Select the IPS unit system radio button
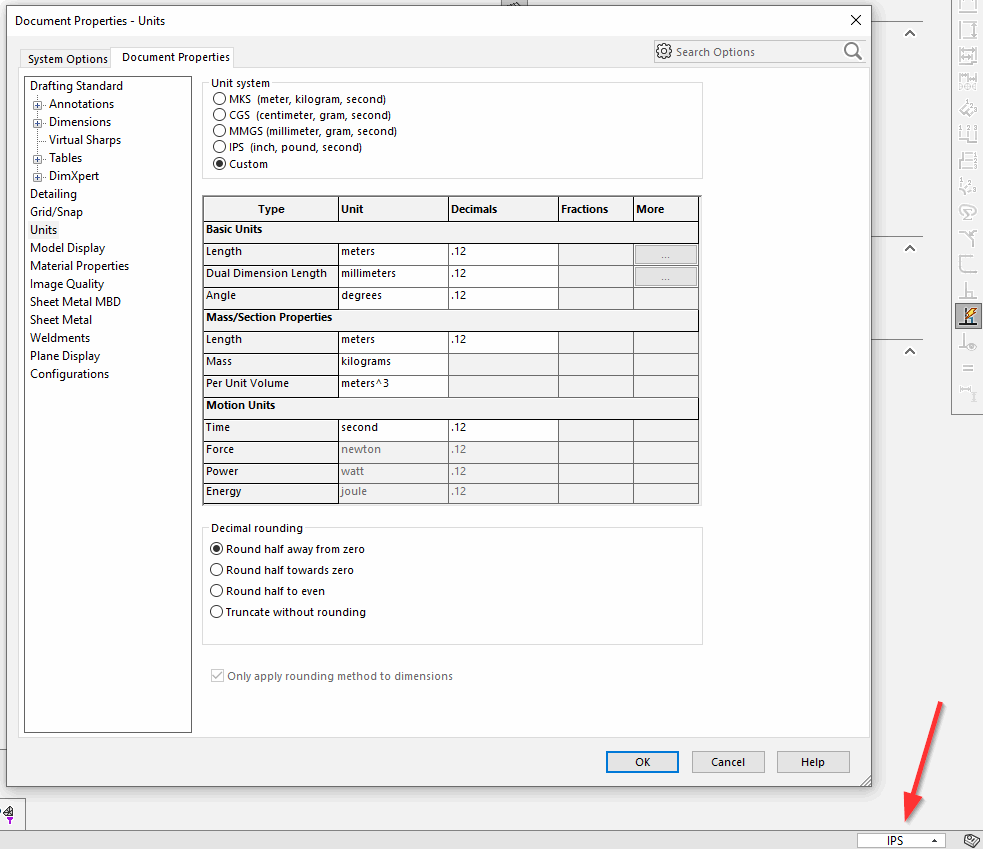983x849 pixels. [x=219, y=147]
